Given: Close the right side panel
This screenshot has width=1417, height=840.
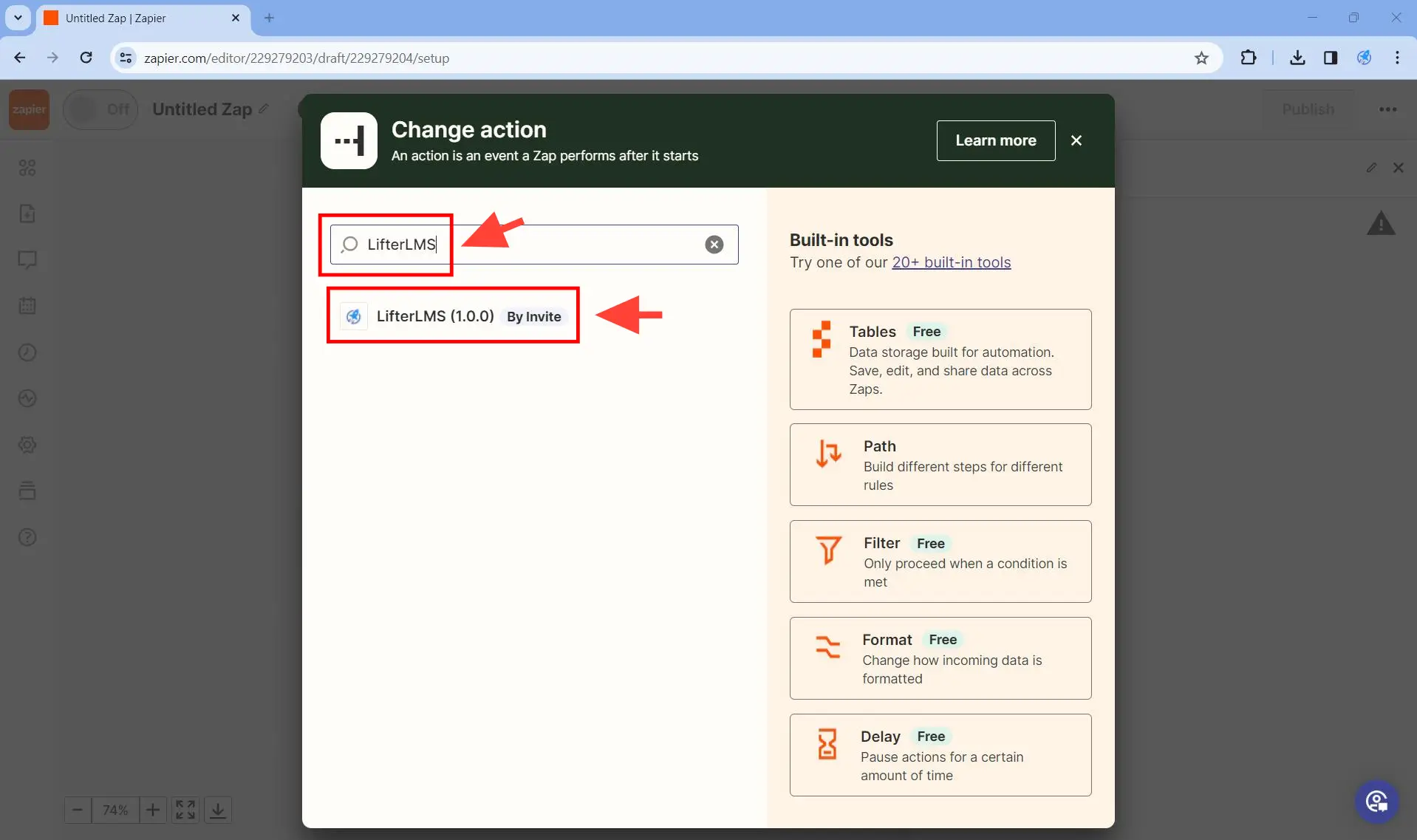Looking at the screenshot, I should [1398, 168].
